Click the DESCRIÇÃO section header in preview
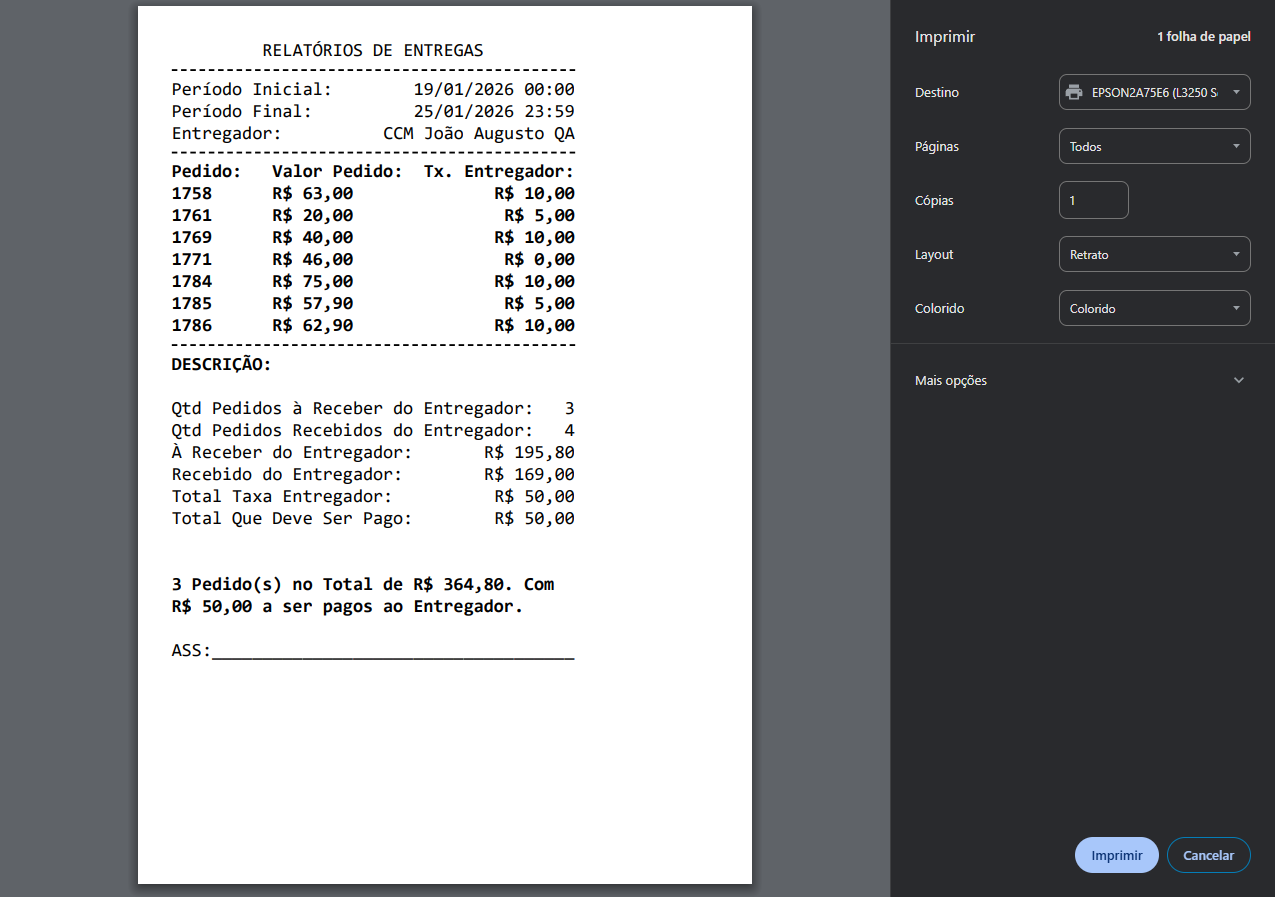The height and width of the screenshot is (897, 1275). point(221,365)
